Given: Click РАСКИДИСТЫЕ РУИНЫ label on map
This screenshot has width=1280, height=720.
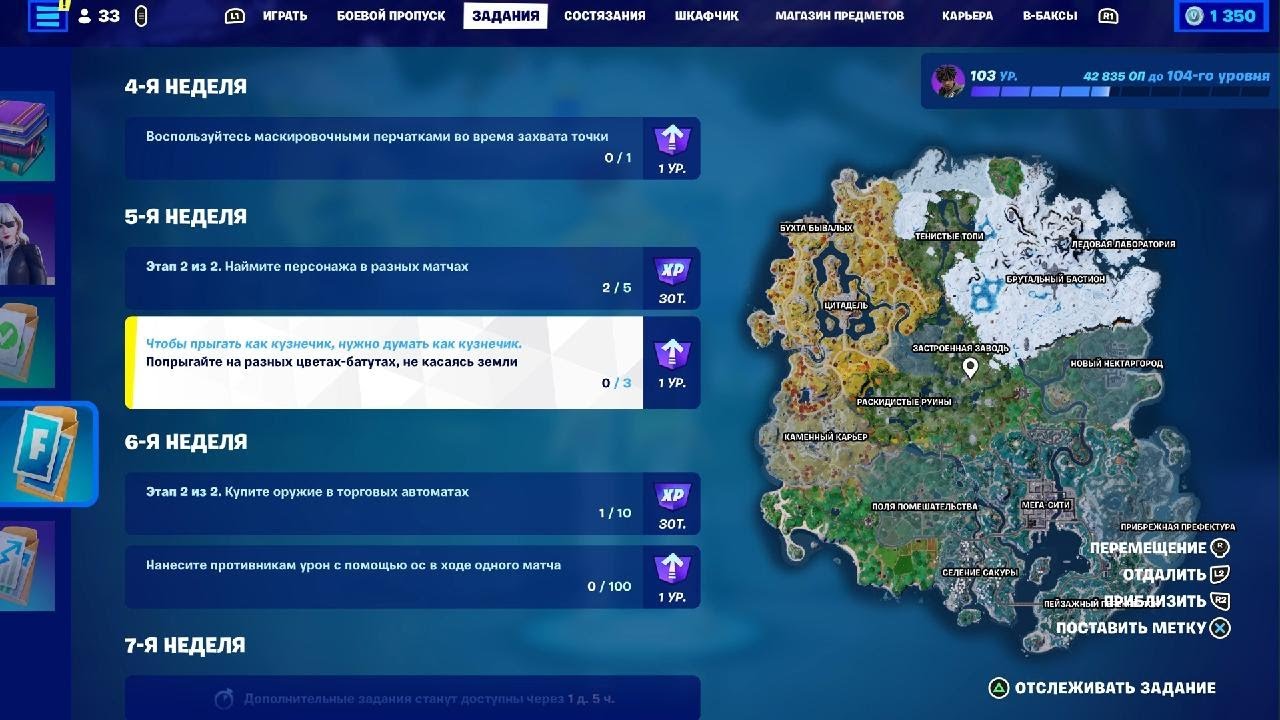Looking at the screenshot, I should pyautogui.click(x=904, y=402).
